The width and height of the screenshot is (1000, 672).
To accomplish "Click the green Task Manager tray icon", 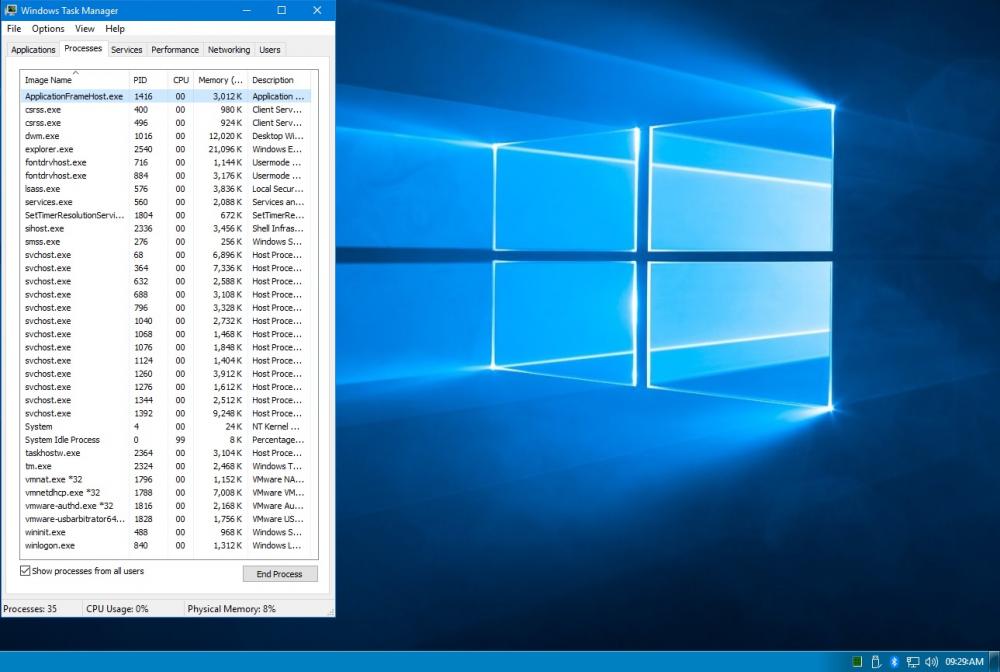I will [x=857, y=662].
